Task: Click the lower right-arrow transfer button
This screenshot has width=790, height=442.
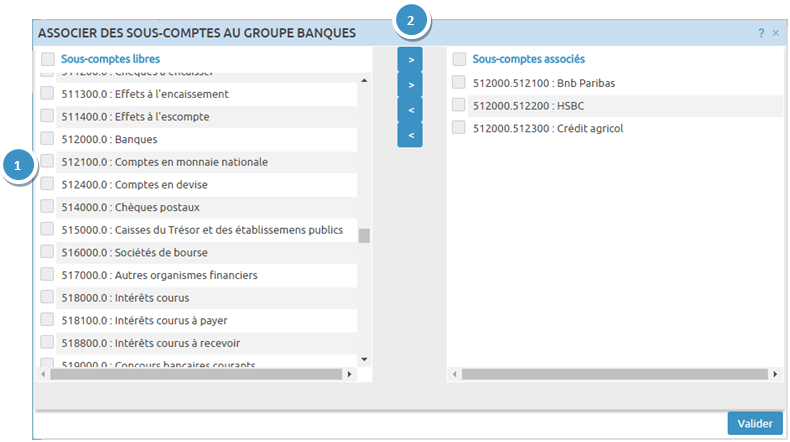Action: pos(410,85)
